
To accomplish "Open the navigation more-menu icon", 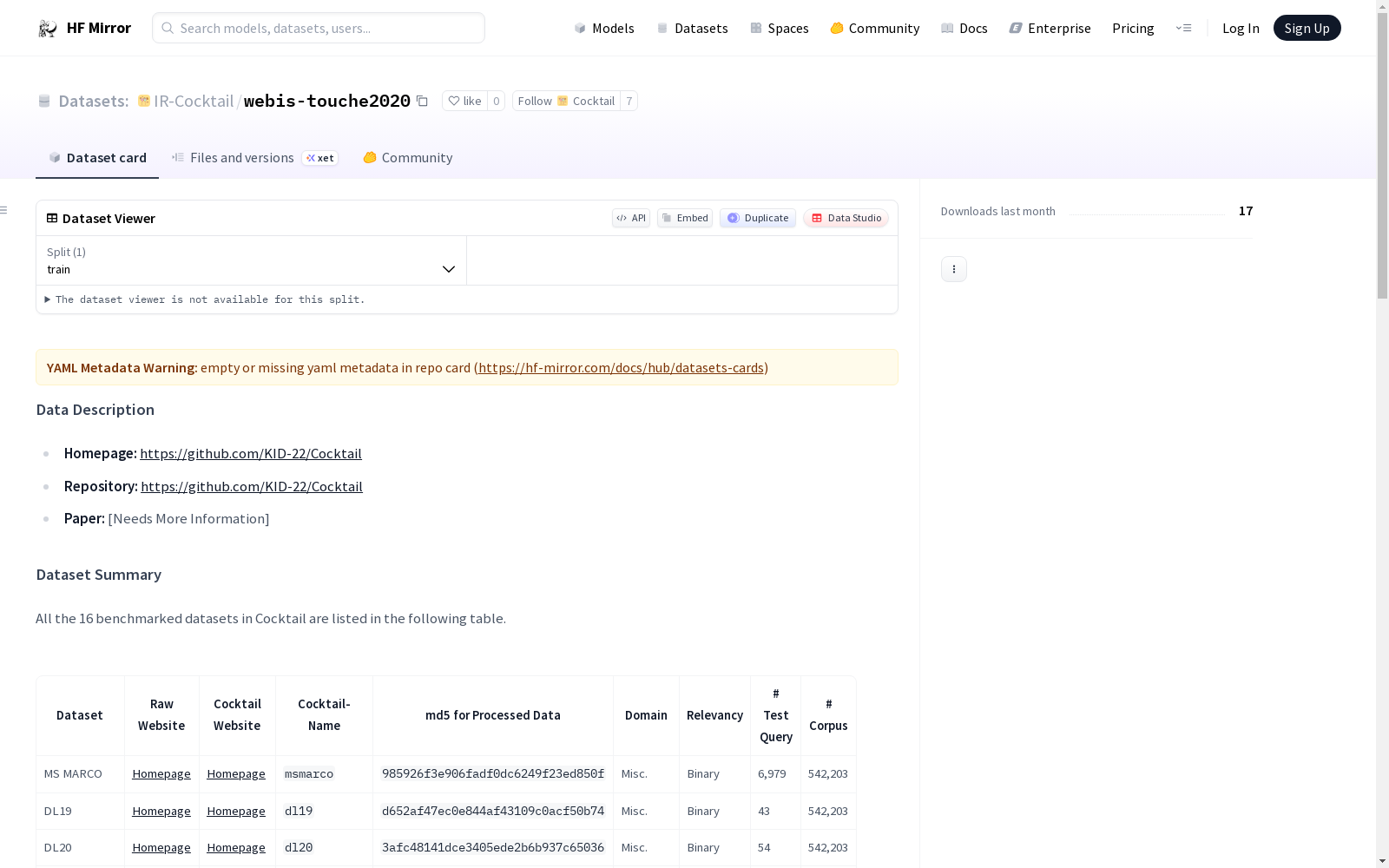I will click(1183, 28).
